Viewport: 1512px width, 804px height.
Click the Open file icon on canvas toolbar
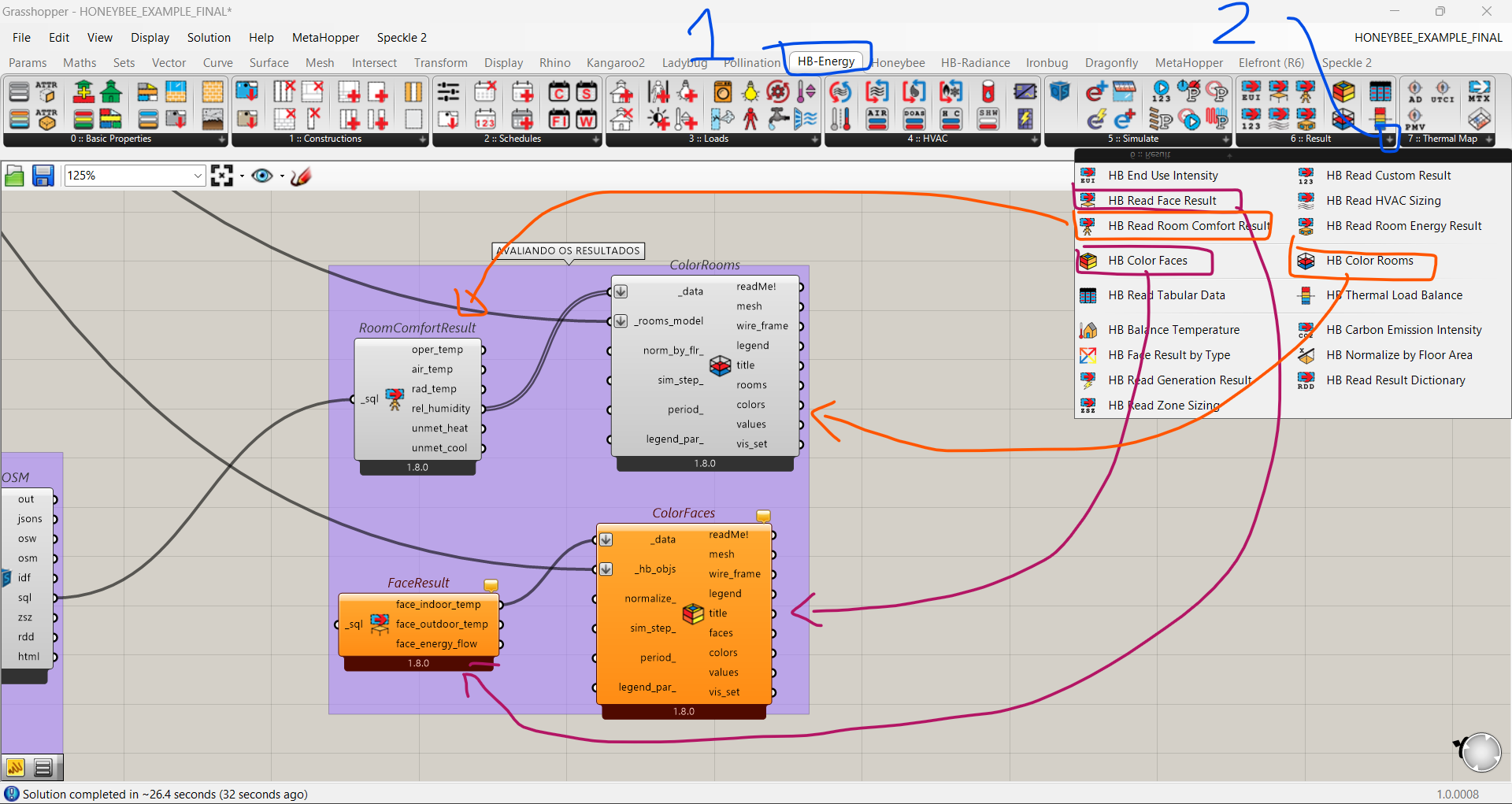click(14, 176)
